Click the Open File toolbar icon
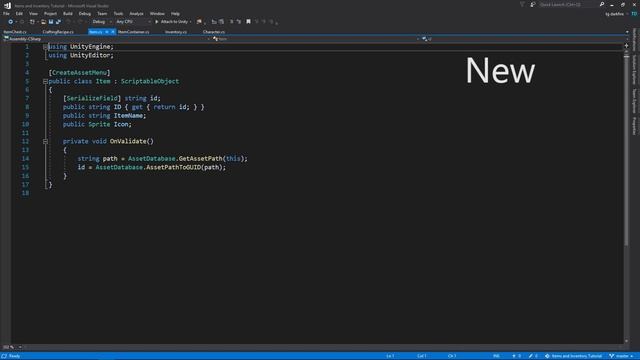640x360 pixels. point(43,22)
